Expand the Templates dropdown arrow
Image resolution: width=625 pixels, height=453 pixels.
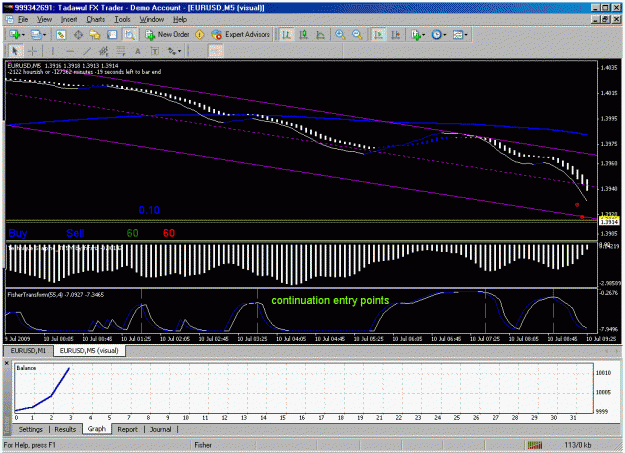click(466, 35)
